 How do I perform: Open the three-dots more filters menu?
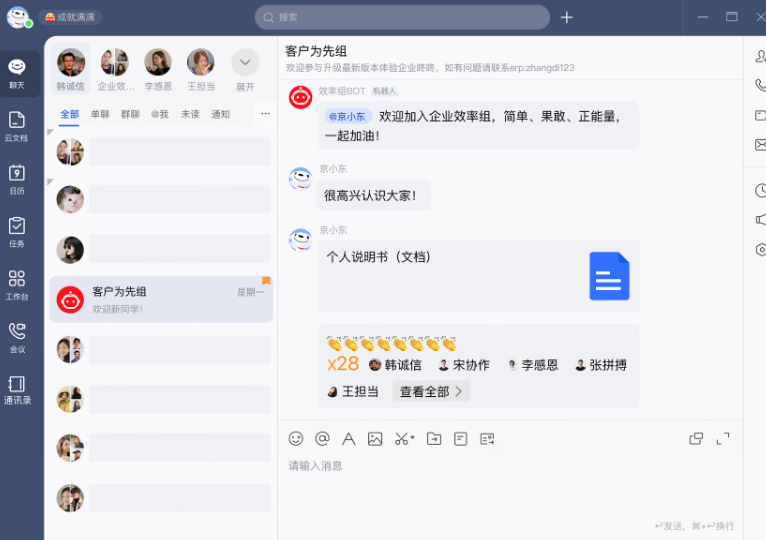click(265, 114)
